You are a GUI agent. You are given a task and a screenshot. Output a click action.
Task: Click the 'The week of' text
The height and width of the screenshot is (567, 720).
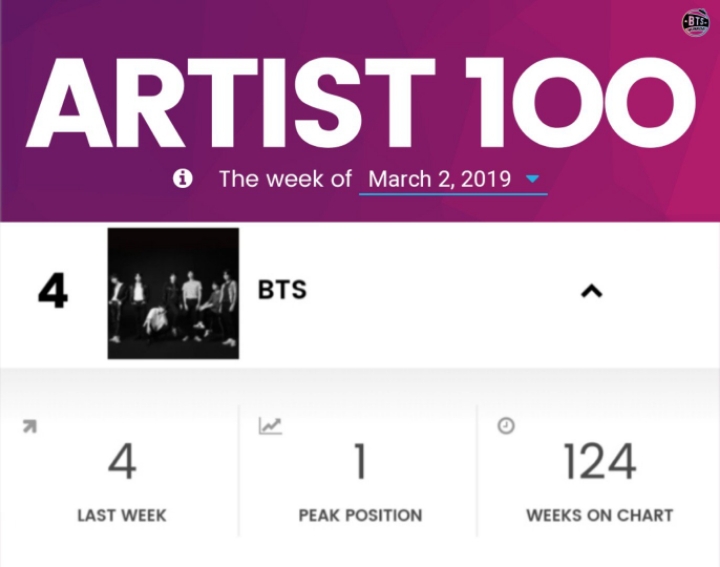[285, 179]
